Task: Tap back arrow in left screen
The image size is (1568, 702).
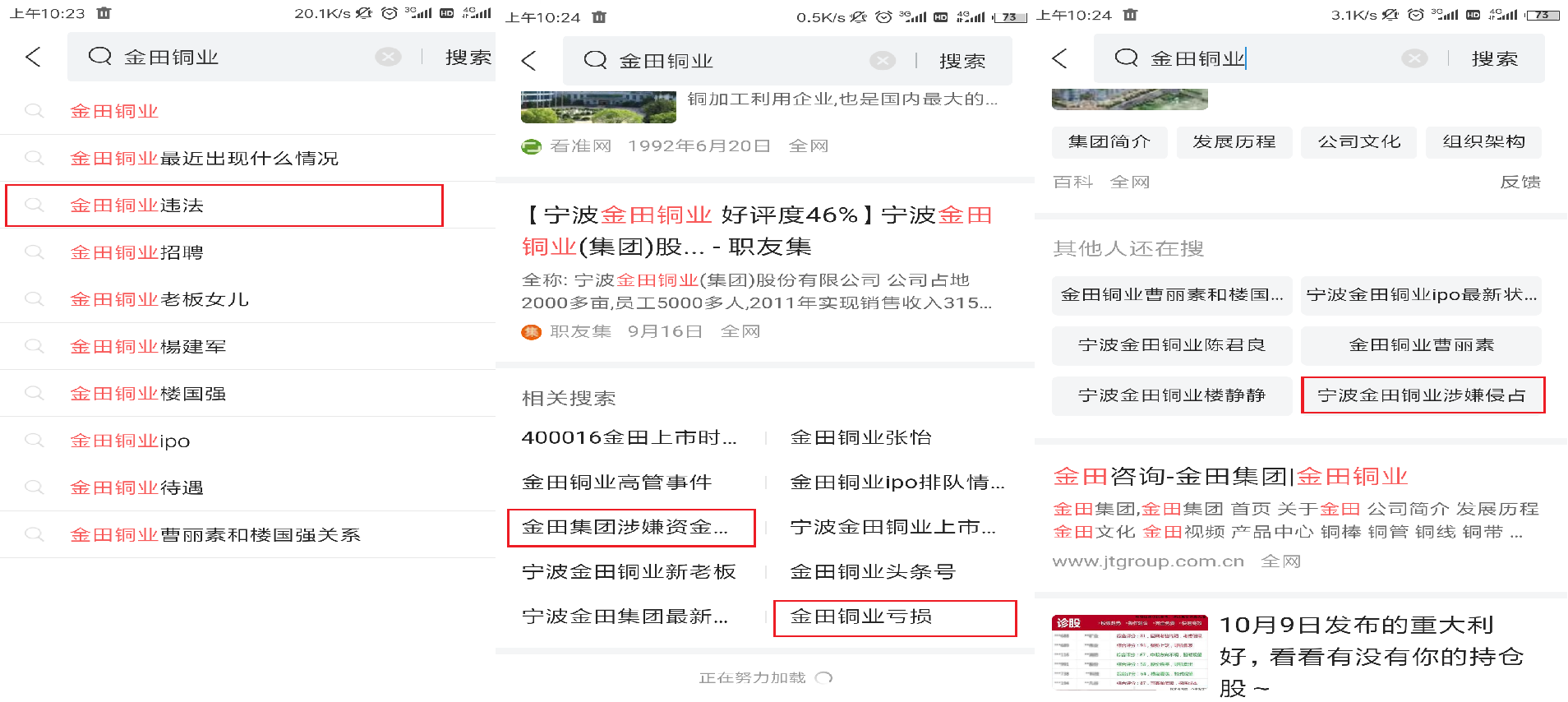Action: pyautogui.click(x=33, y=57)
